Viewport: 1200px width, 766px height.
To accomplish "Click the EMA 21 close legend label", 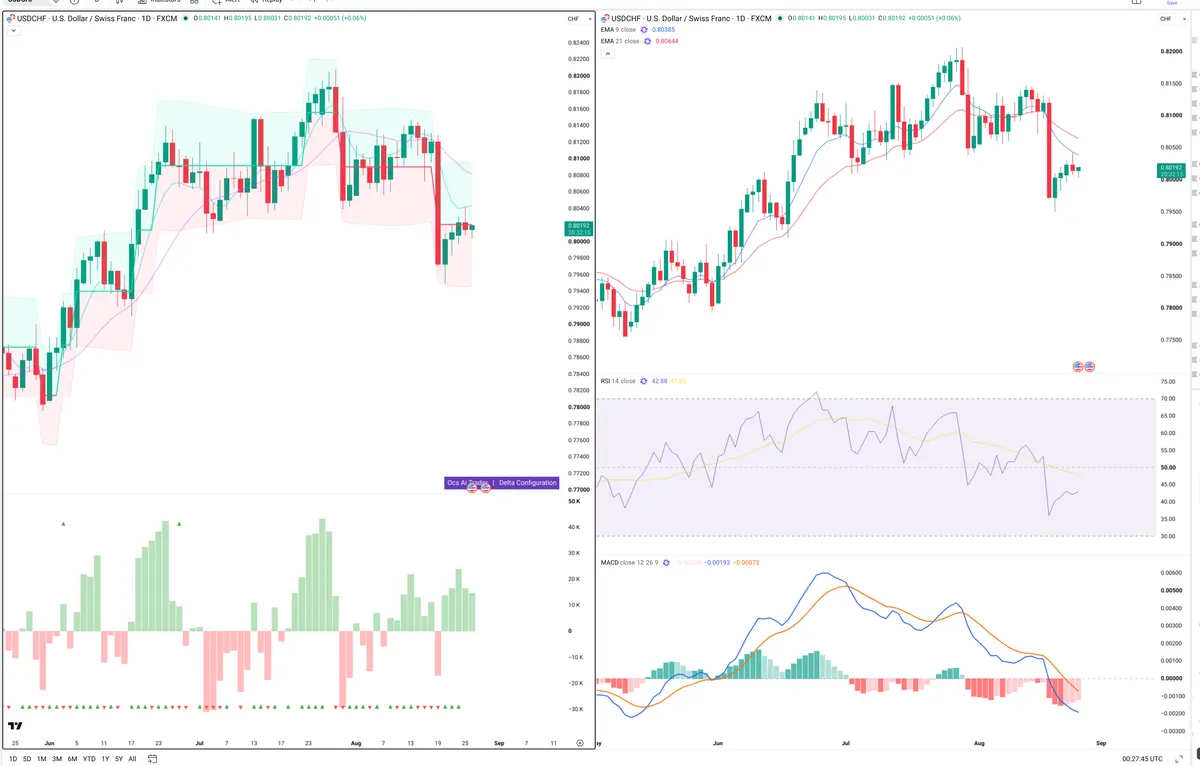I will pos(620,41).
